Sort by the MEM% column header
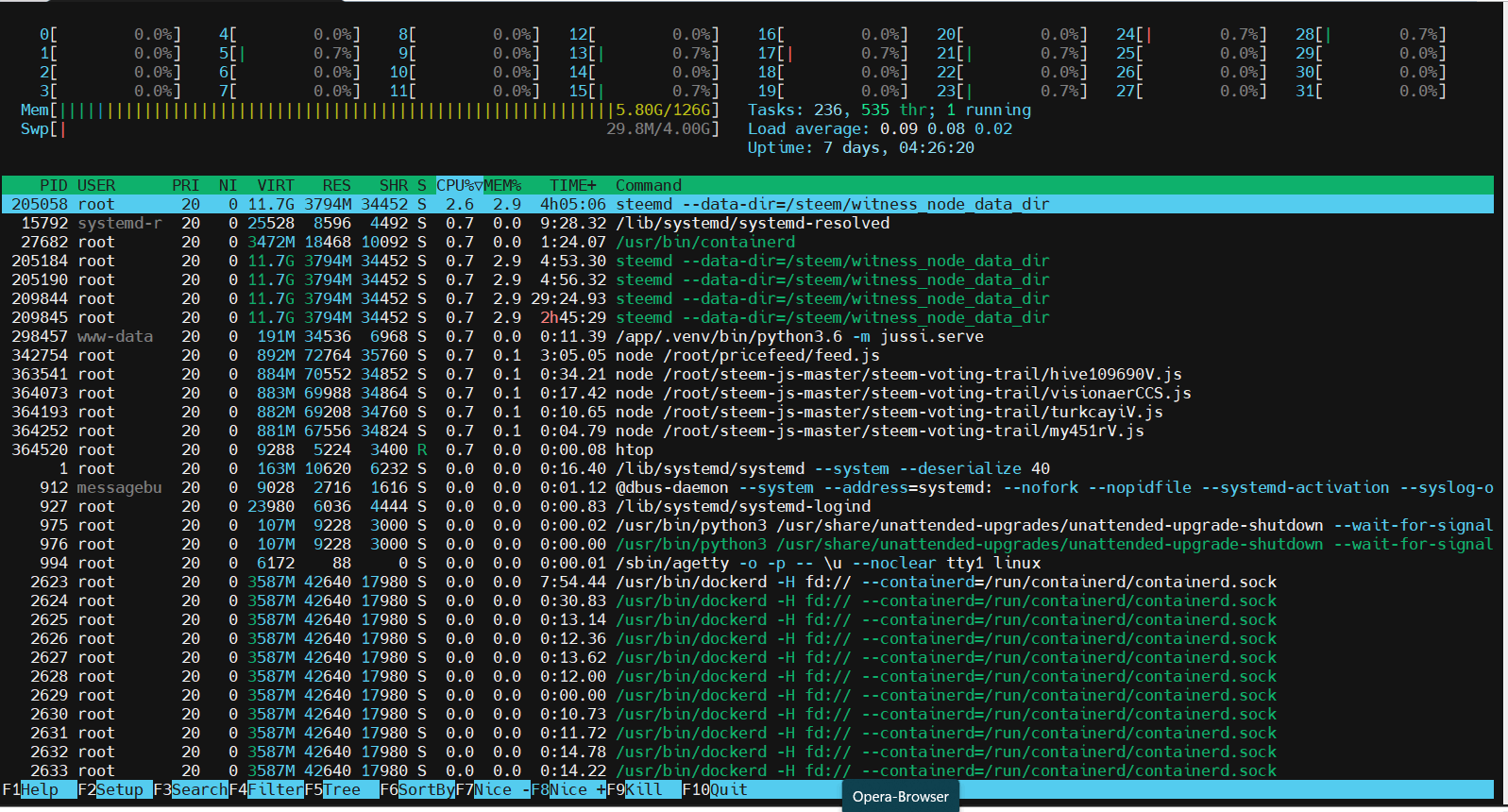Viewport: 1508px width, 812px height. click(502, 185)
